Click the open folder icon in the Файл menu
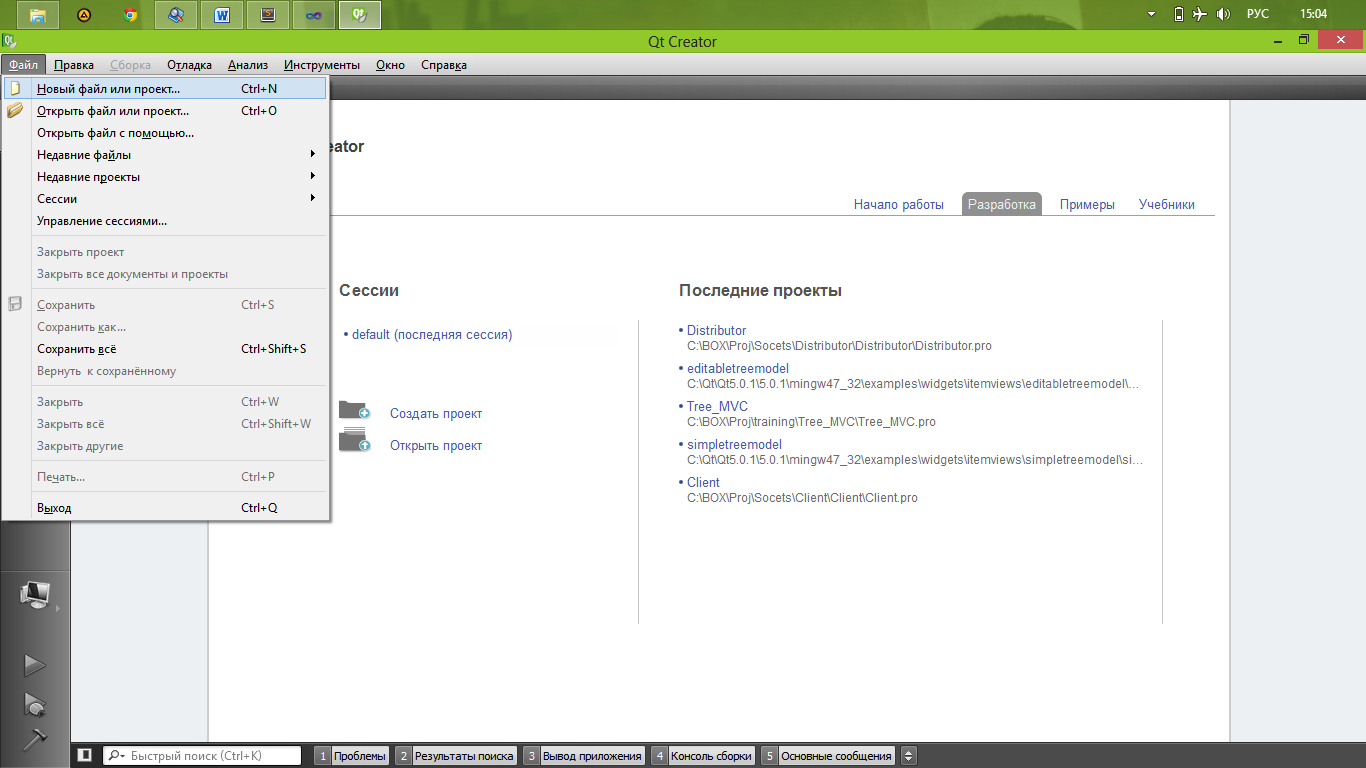The height and width of the screenshot is (768, 1366). pos(15,111)
